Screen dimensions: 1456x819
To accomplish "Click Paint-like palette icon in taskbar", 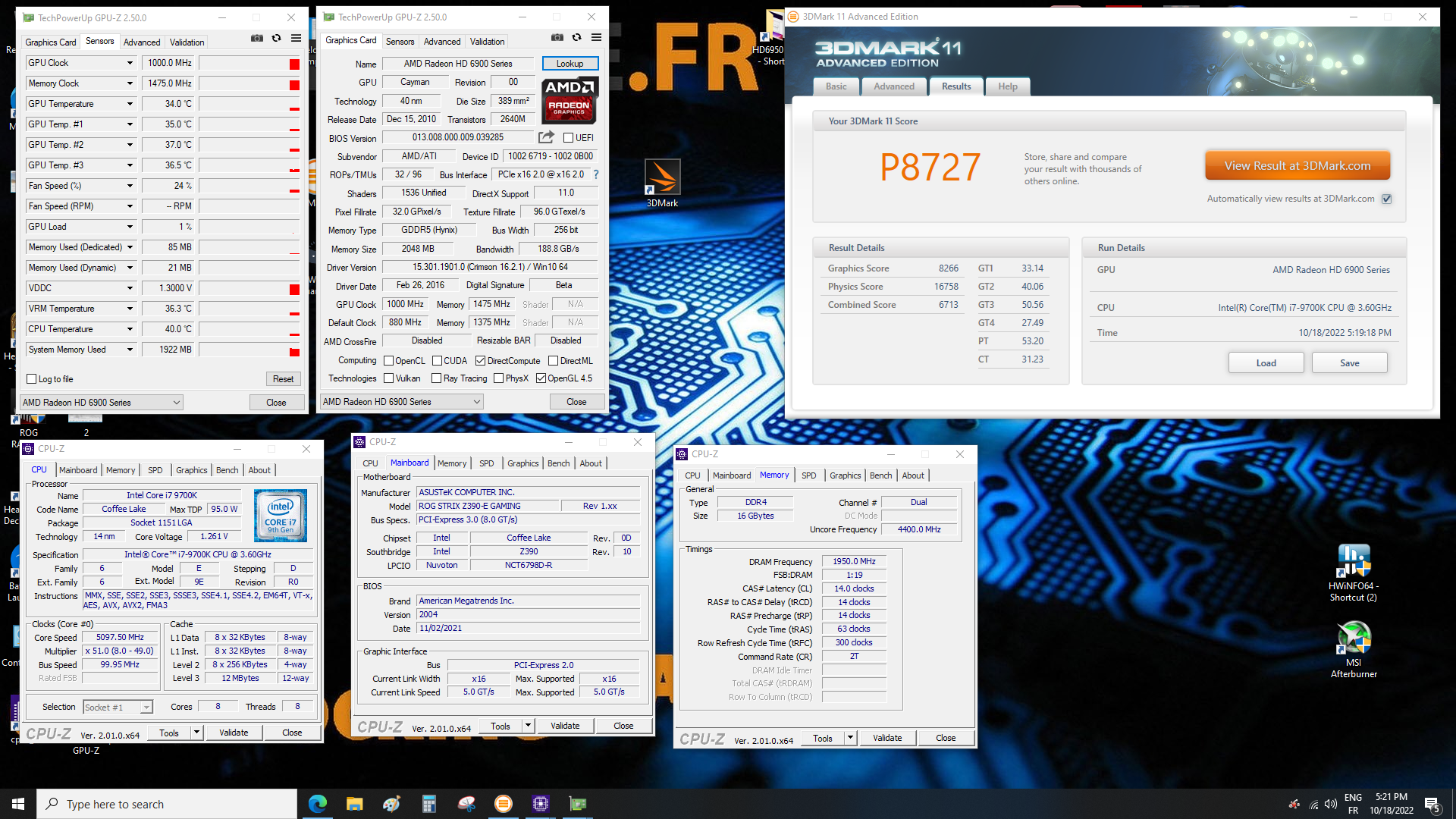I will pyautogui.click(x=391, y=804).
